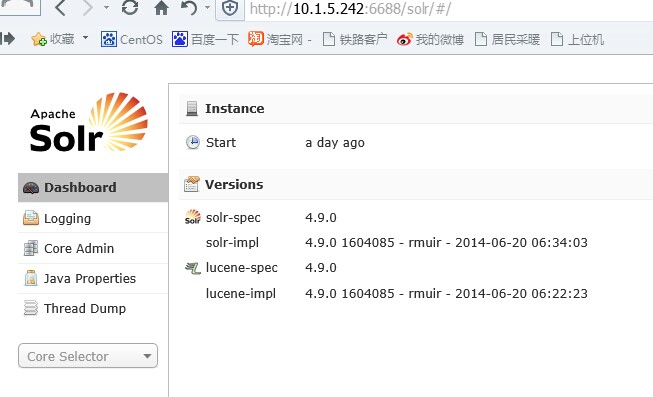Go back using the browser back arrow
Screen dimensions: 653x397
61,8
